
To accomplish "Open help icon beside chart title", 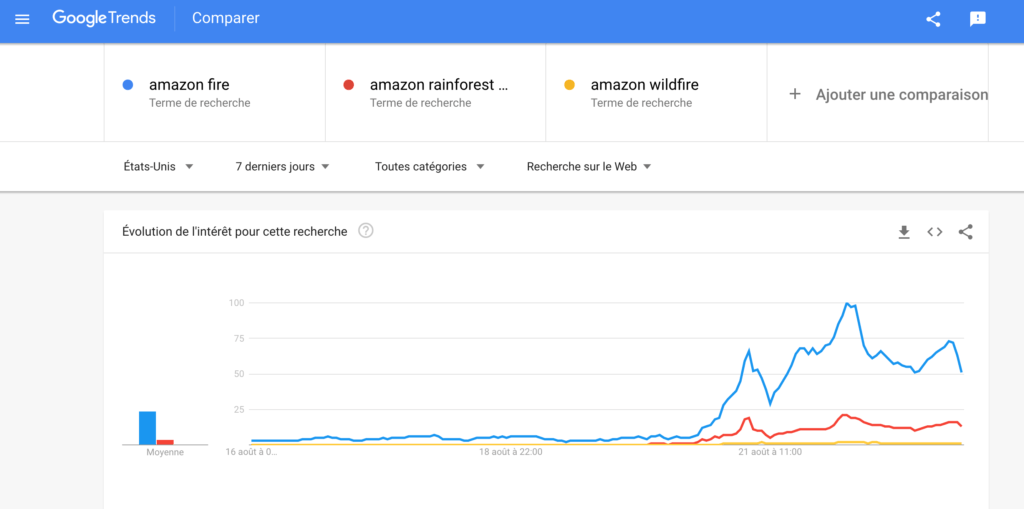I will [366, 231].
